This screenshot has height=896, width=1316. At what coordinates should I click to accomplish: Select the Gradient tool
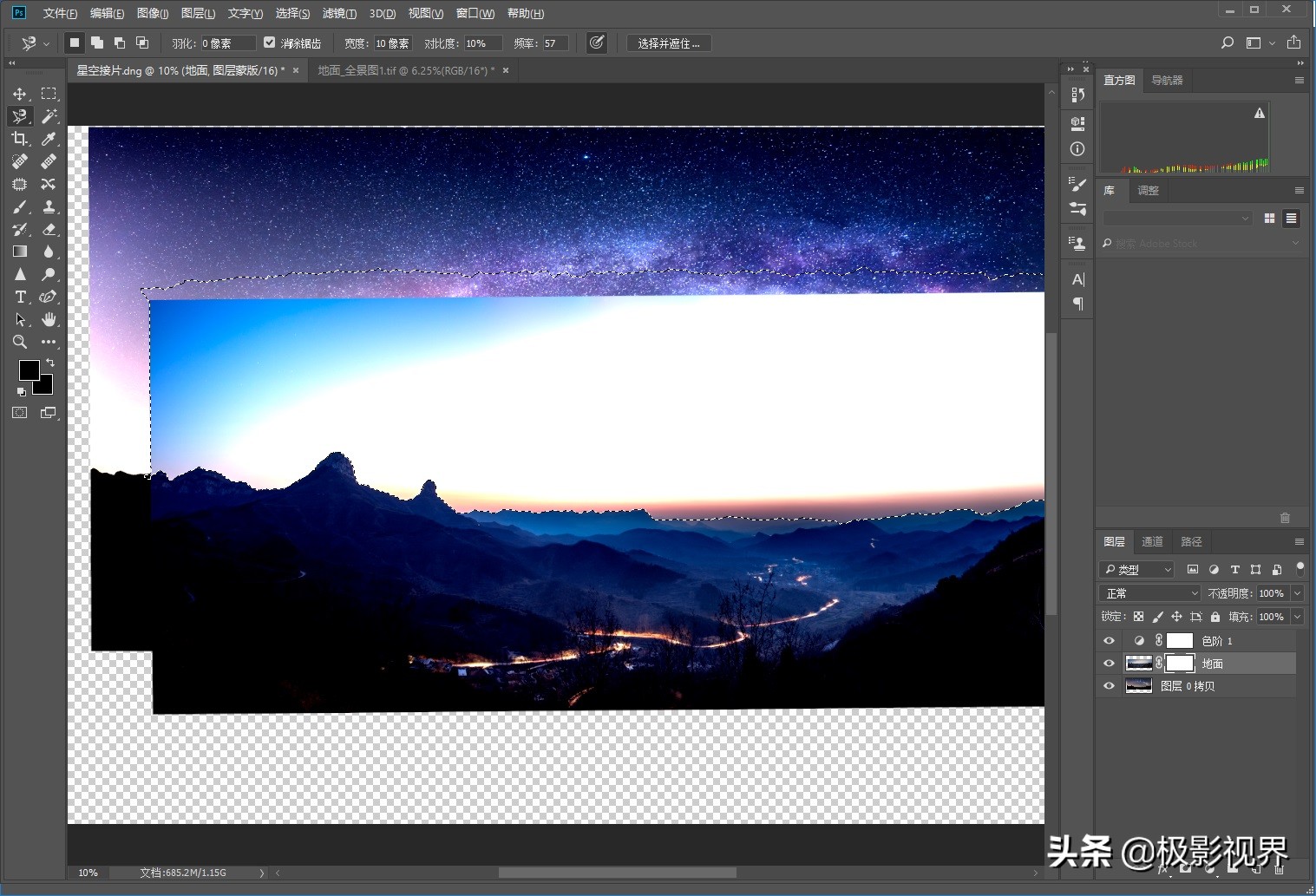coord(20,252)
